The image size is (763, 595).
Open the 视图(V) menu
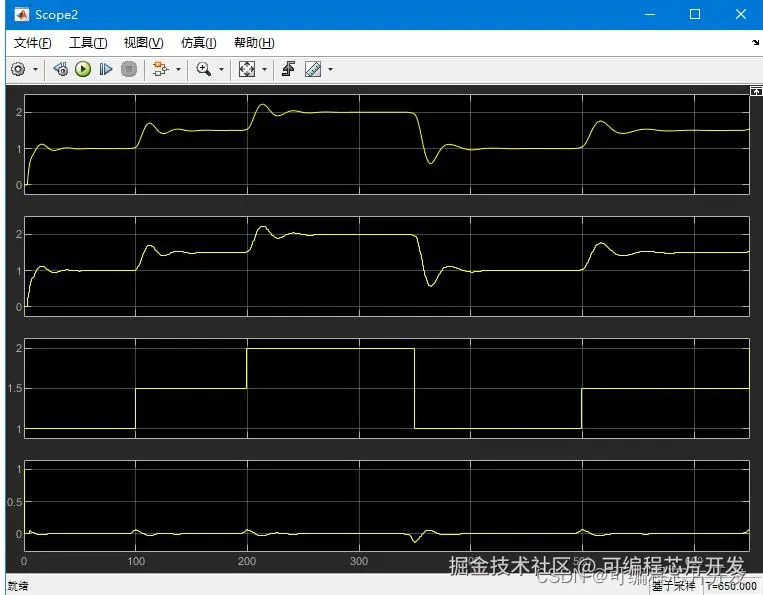[x=144, y=43]
